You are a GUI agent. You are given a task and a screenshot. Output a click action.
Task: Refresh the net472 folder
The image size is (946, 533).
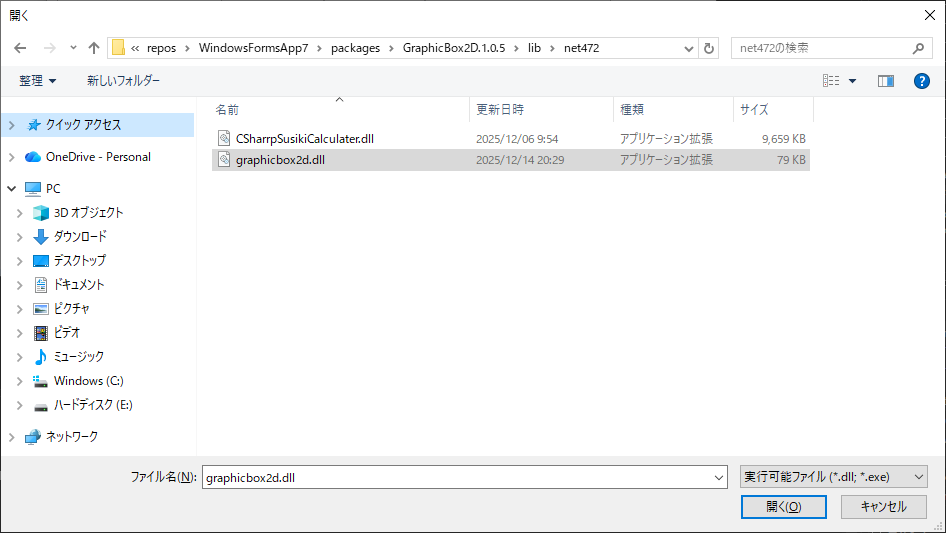(x=709, y=48)
